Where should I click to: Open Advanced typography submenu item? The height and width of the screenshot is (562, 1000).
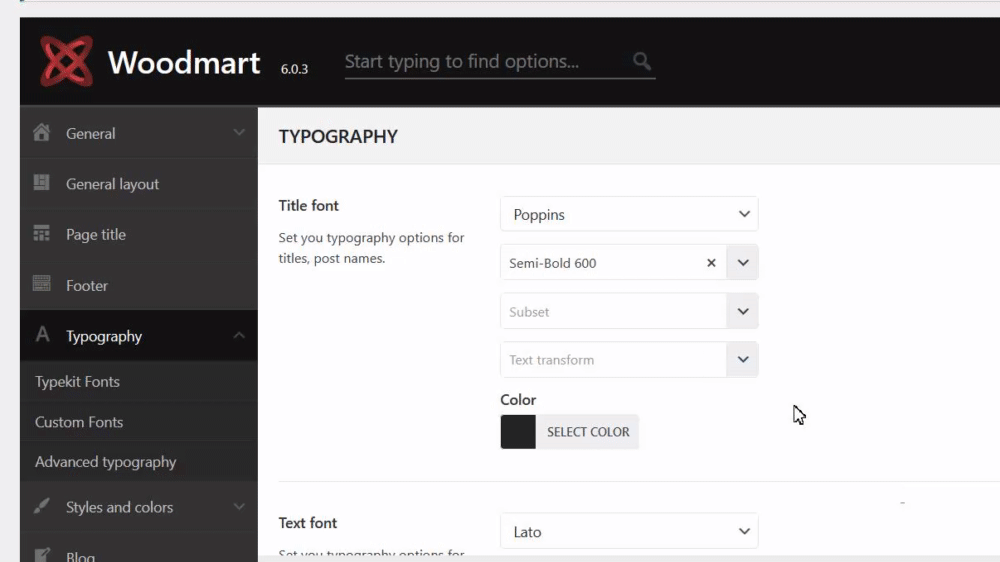(x=105, y=462)
